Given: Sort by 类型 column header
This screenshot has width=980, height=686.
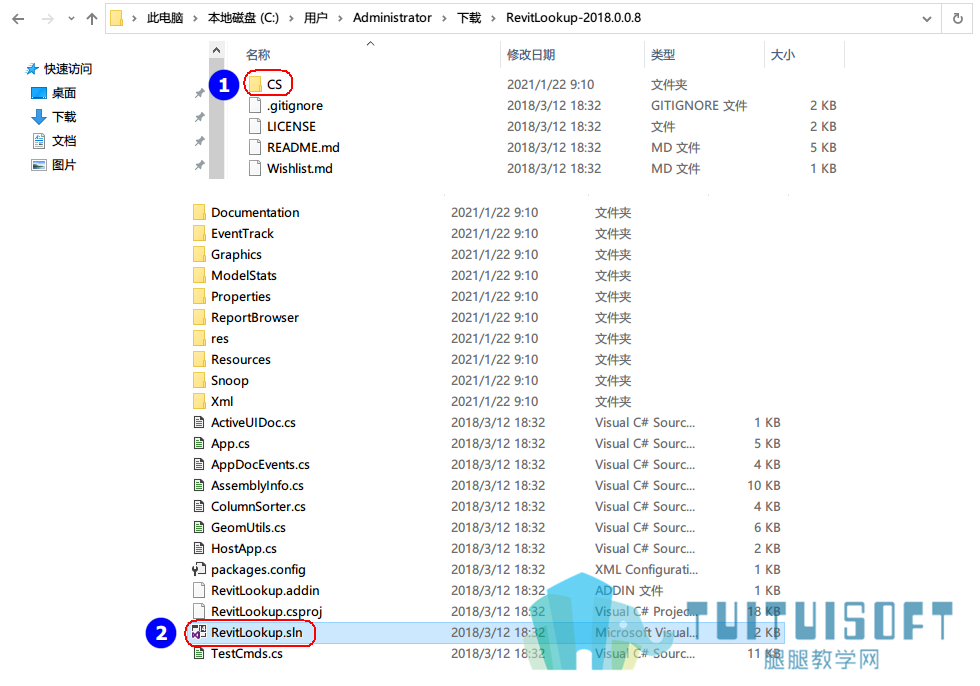Looking at the screenshot, I should tap(663, 55).
